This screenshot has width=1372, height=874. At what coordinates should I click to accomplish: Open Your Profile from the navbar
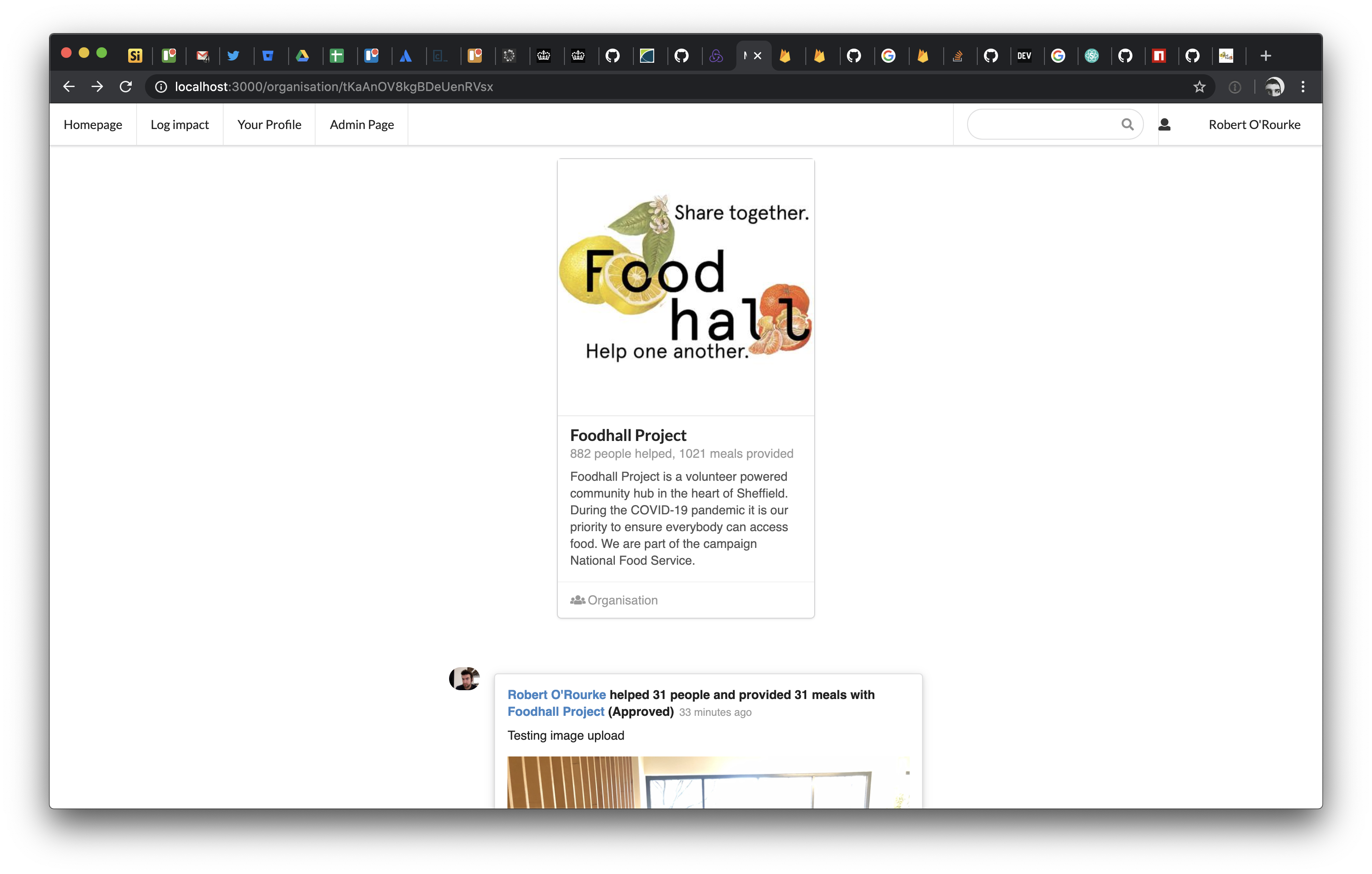(269, 125)
